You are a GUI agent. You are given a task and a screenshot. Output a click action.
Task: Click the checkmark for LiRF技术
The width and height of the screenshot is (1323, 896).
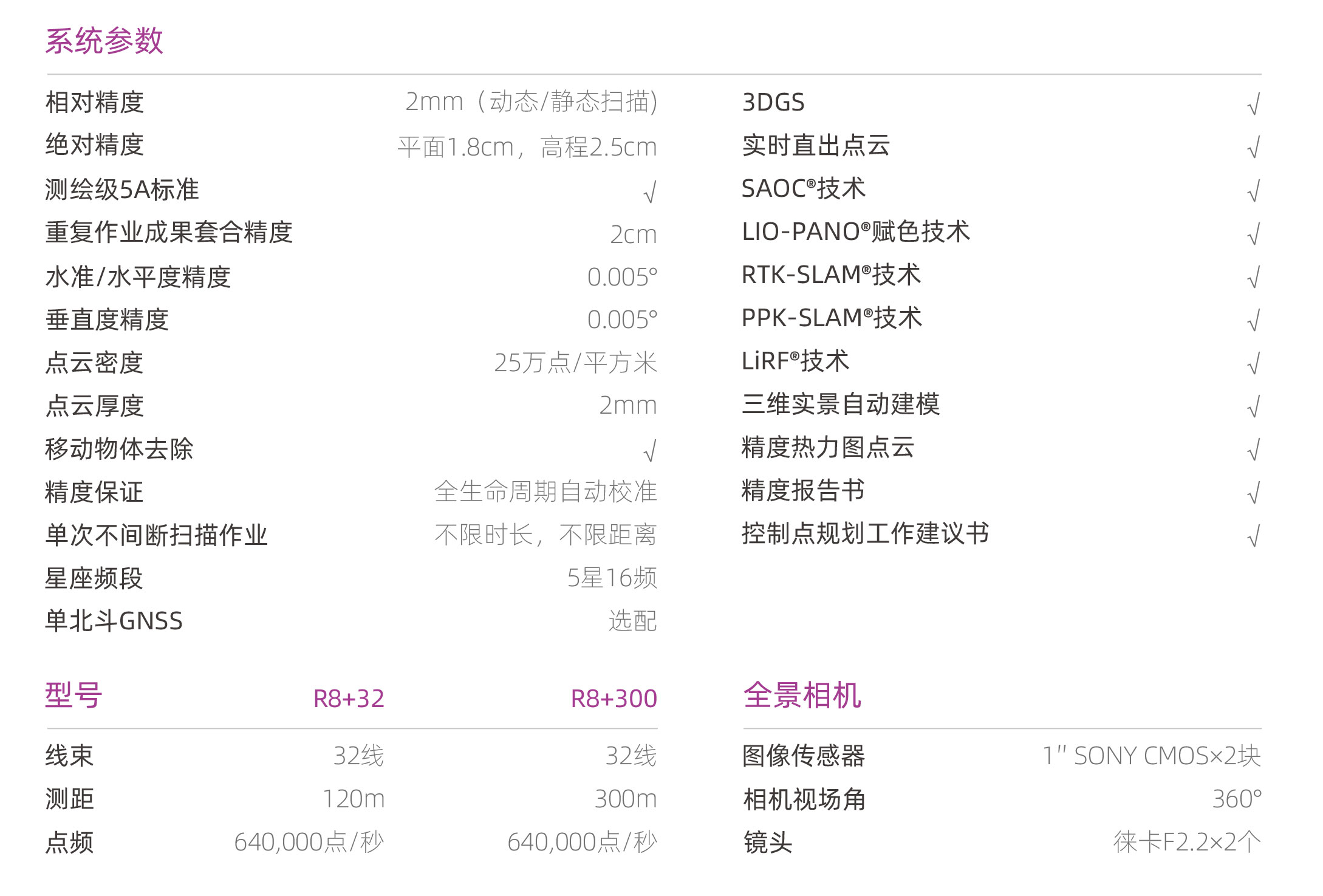[1254, 363]
